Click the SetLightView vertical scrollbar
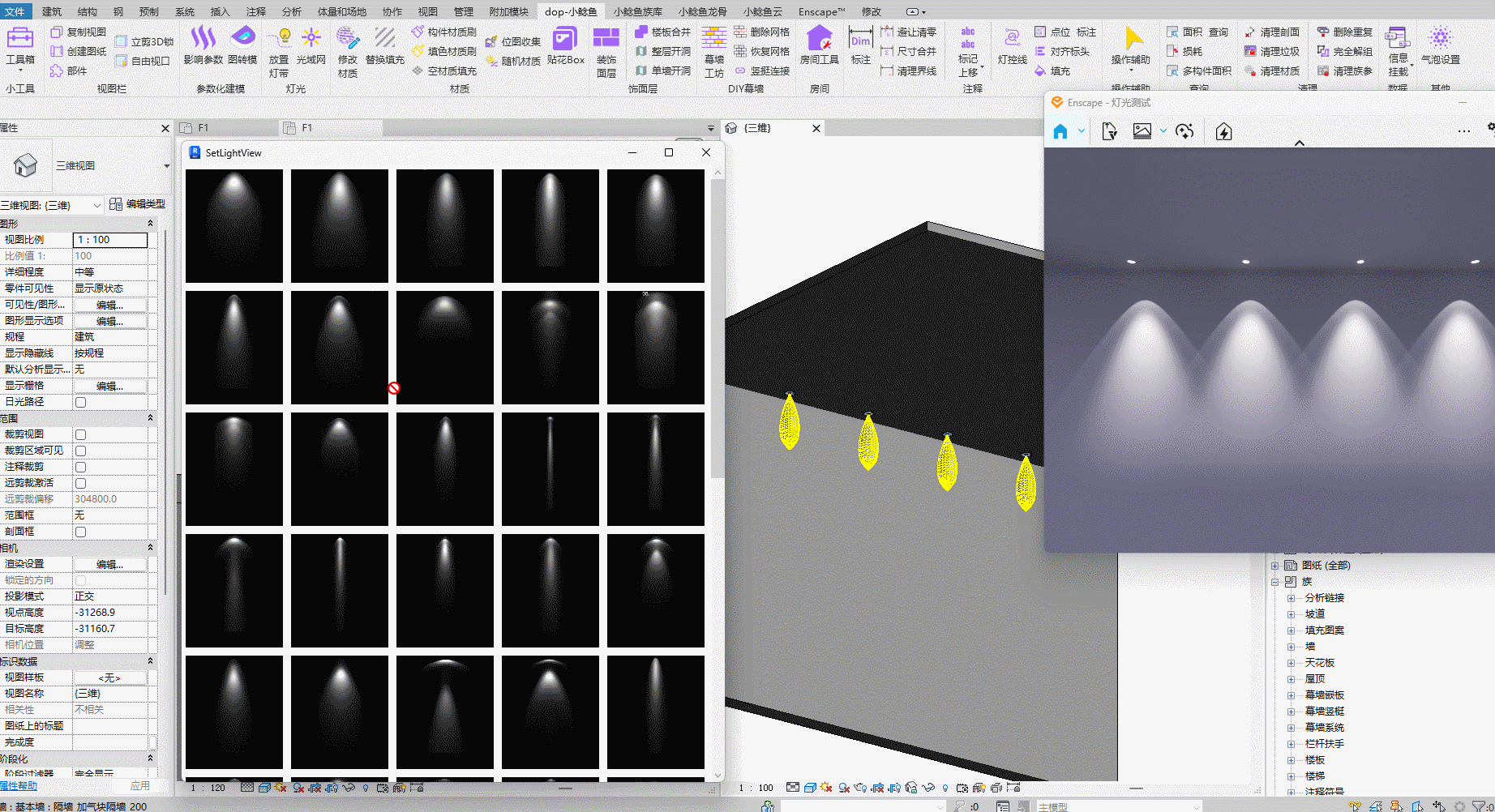The width and height of the screenshot is (1495, 812). (717, 328)
